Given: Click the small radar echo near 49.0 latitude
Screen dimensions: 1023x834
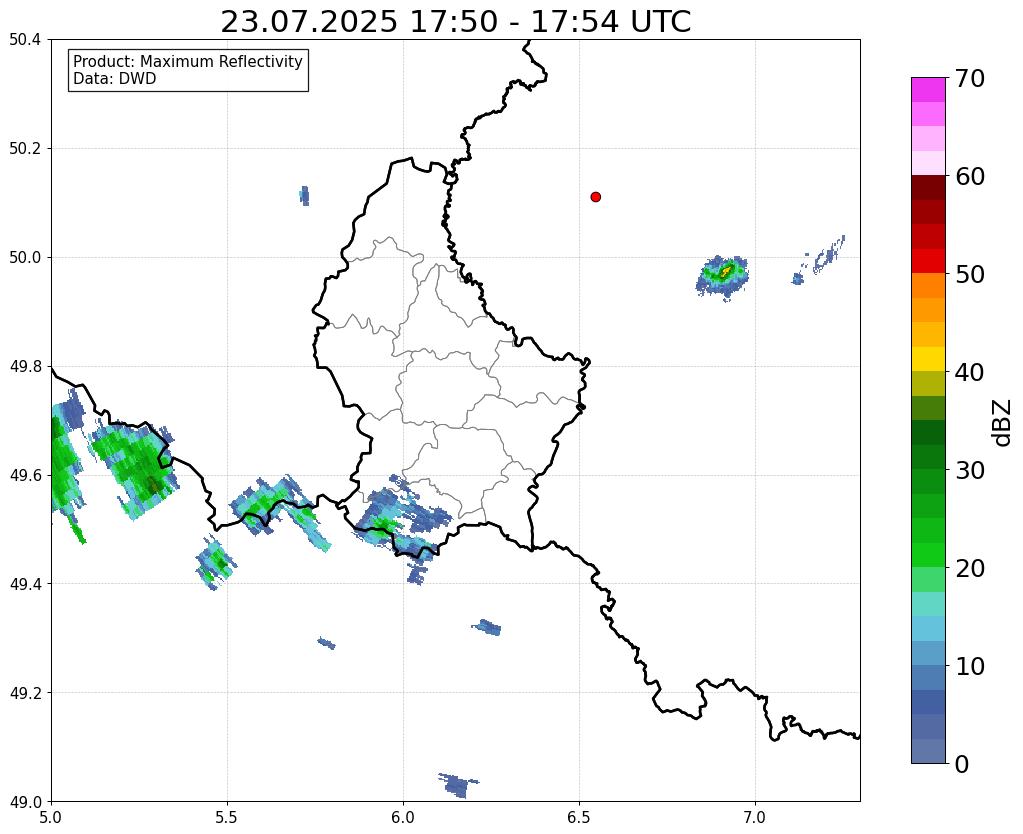Looking at the screenshot, I should [459, 784].
